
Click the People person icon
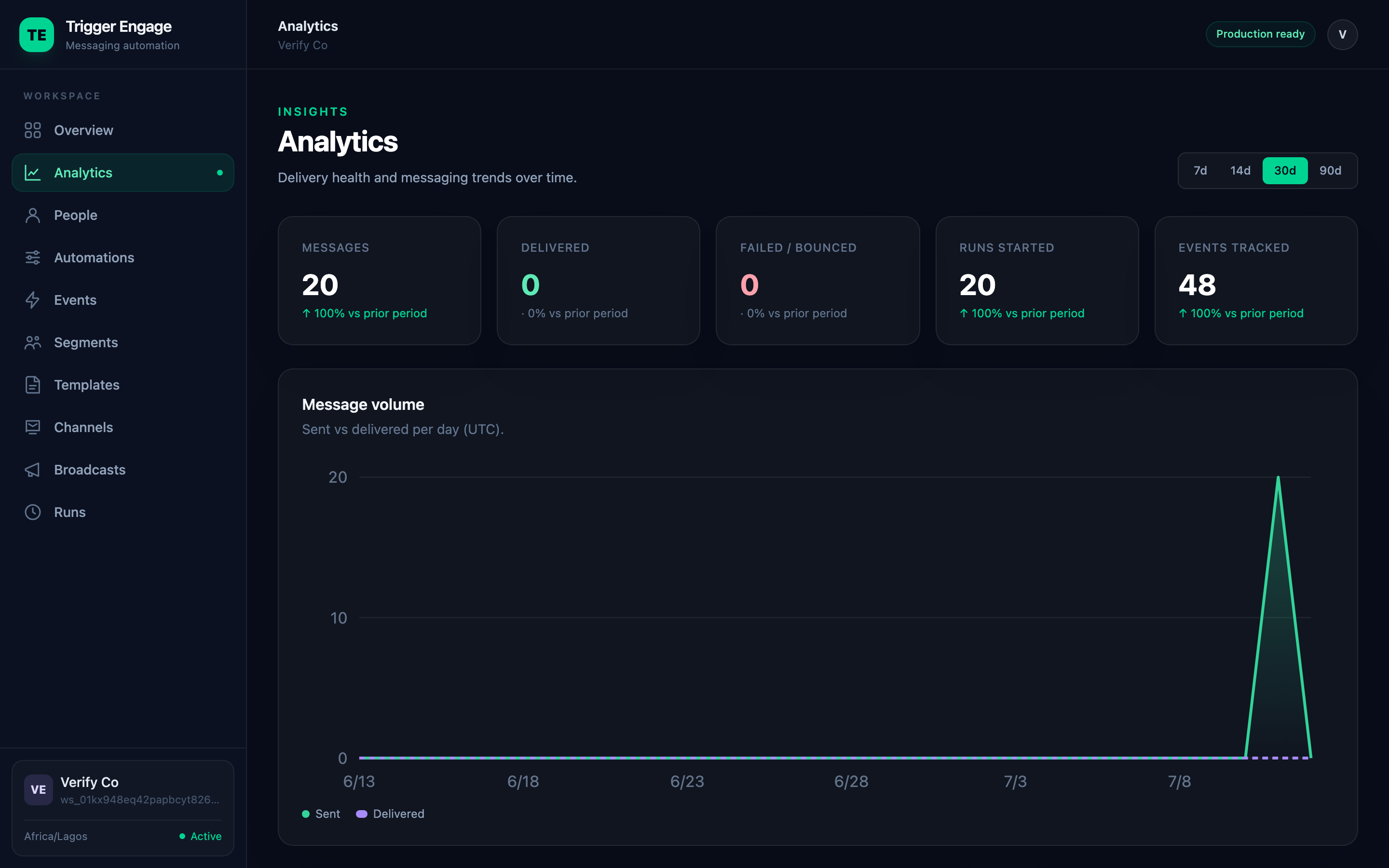click(x=33, y=215)
